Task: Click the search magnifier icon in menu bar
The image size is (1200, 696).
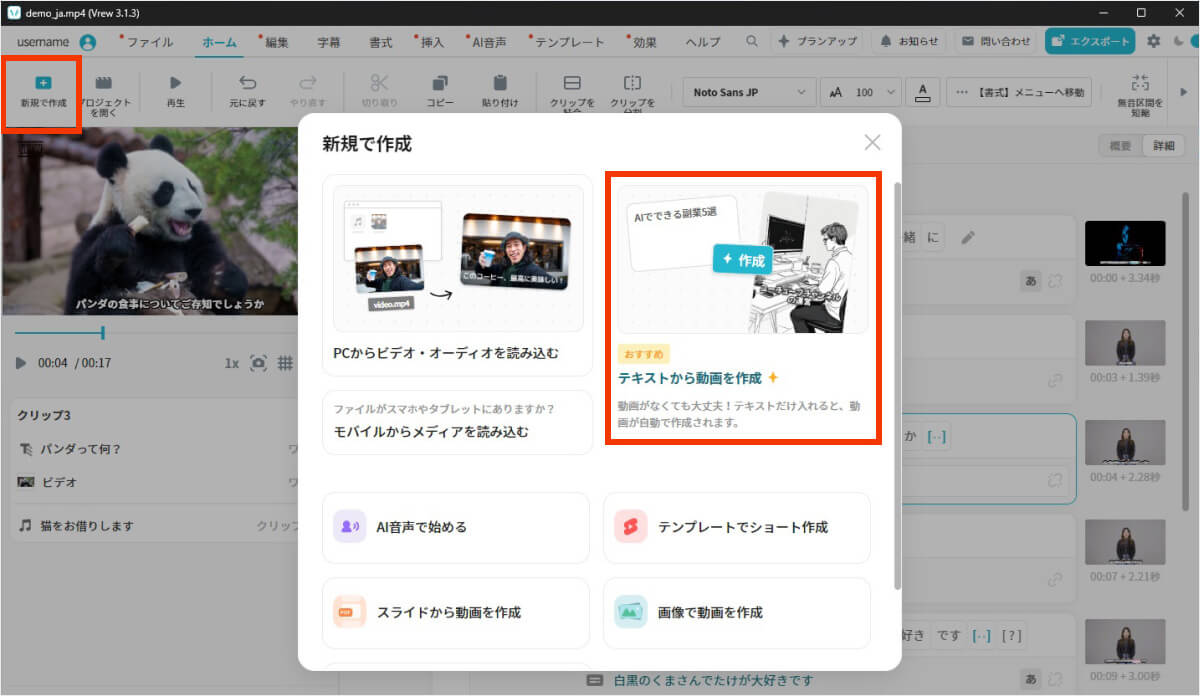Action: coord(752,41)
